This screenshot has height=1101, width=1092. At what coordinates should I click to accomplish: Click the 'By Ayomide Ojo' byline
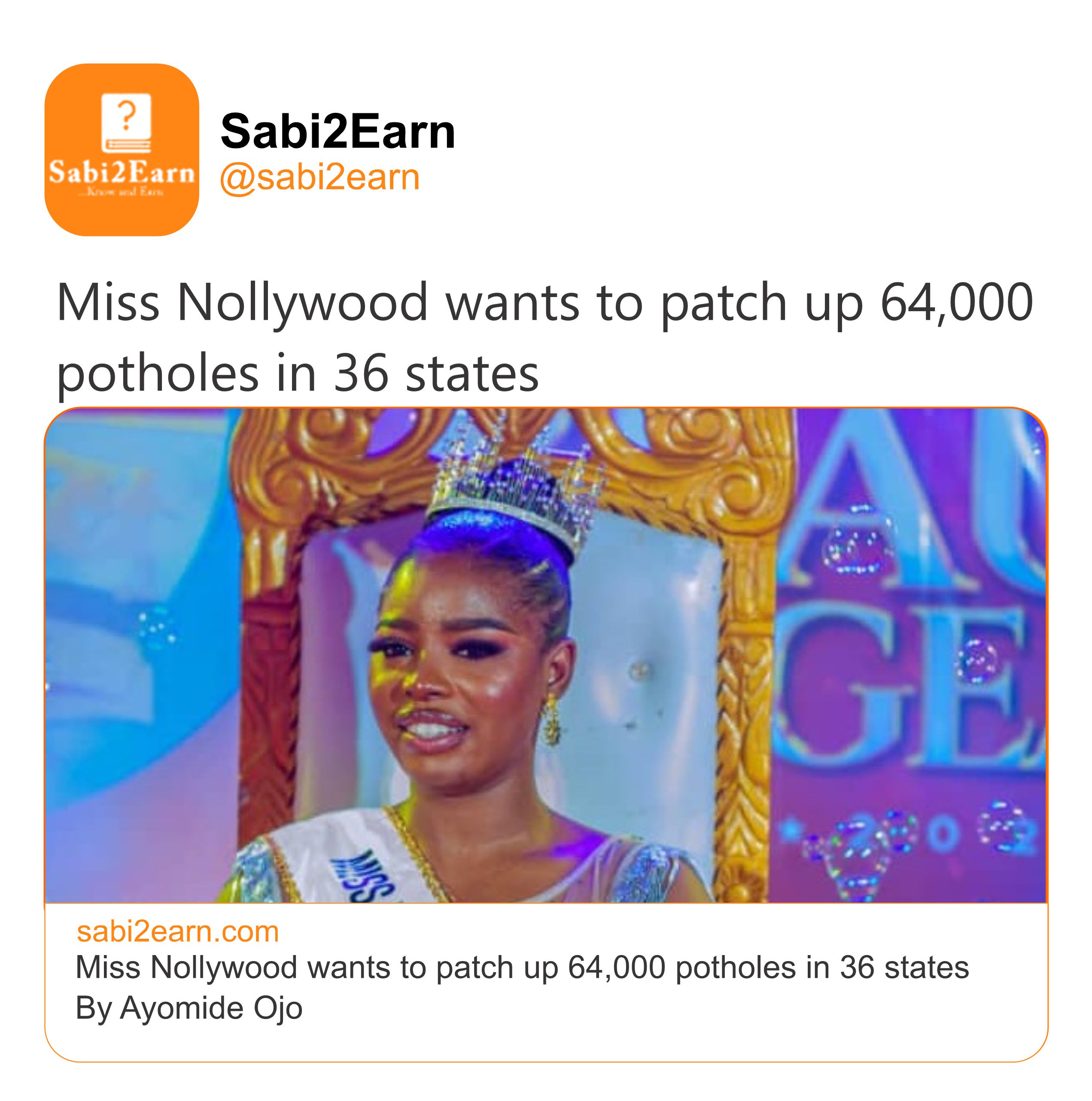[189, 1007]
